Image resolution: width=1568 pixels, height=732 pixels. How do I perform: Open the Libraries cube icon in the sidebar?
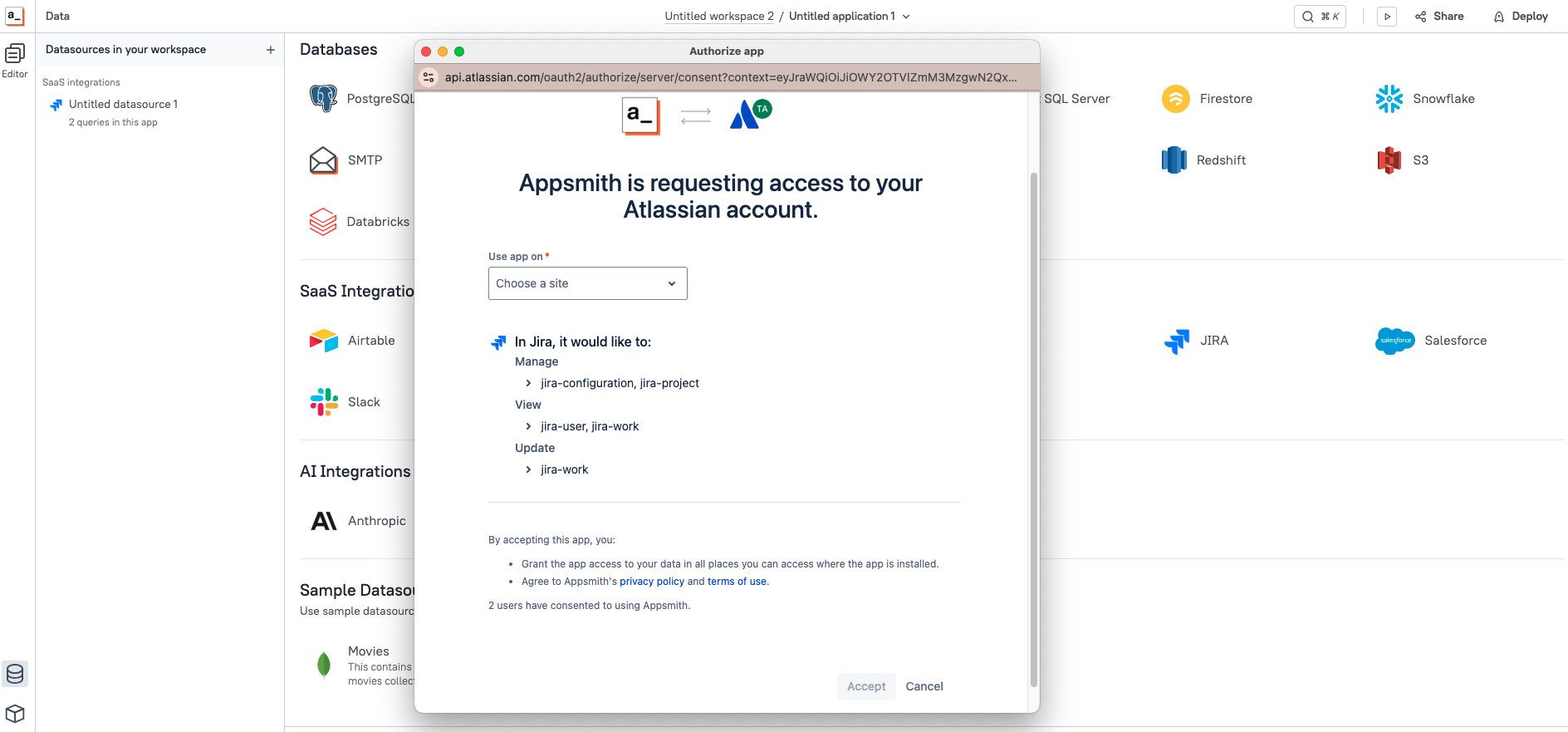click(x=15, y=714)
